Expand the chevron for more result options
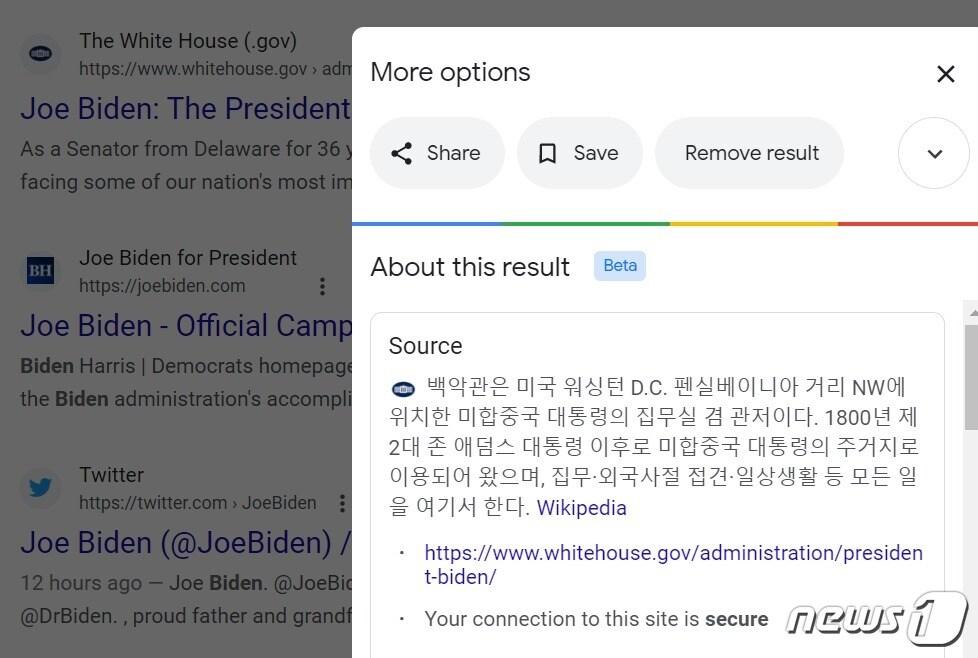Viewport: 978px width, 658px height. (933, 153)
